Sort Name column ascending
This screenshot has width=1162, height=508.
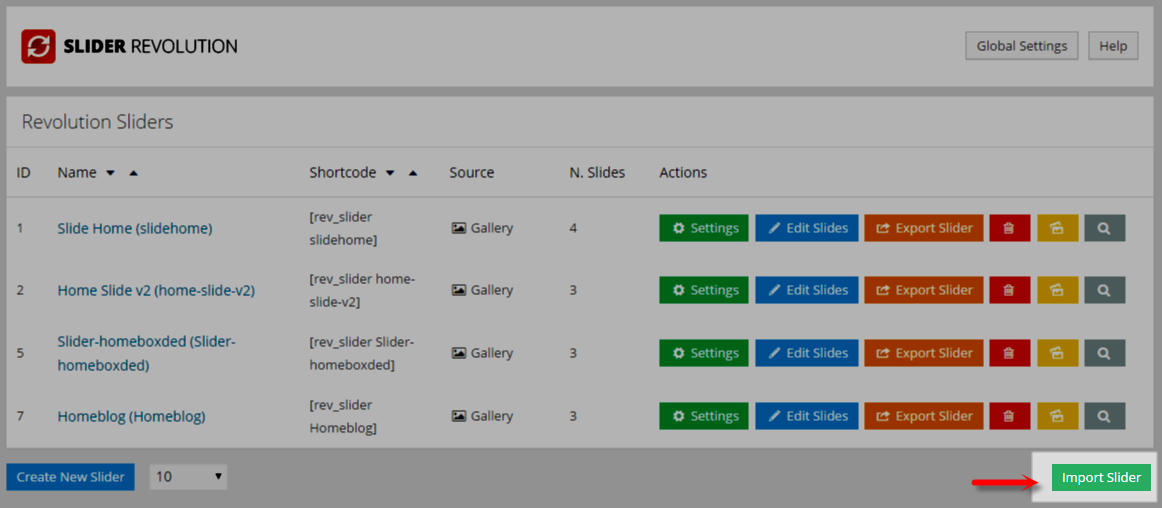point(133,173)
